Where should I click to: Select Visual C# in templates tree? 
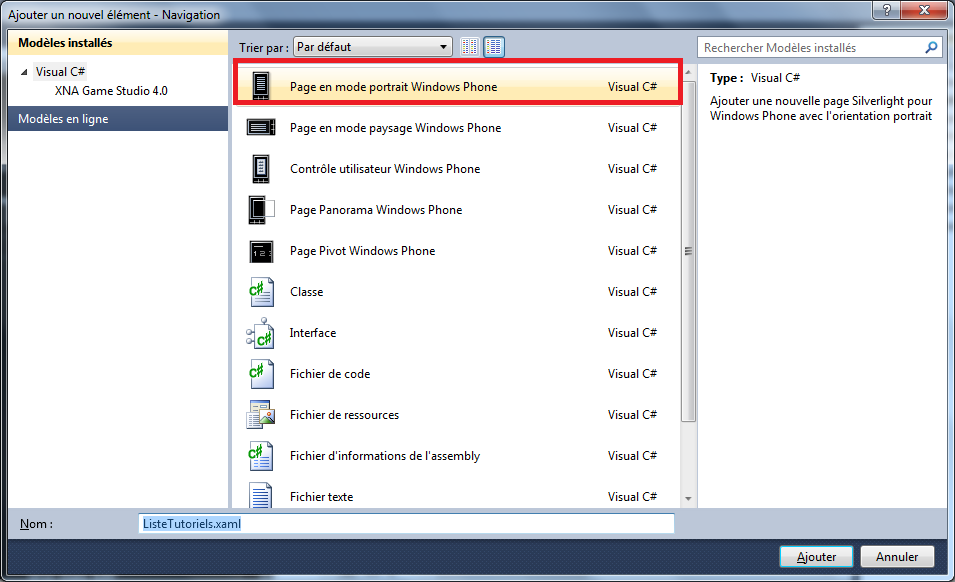(x=60, y=72)
